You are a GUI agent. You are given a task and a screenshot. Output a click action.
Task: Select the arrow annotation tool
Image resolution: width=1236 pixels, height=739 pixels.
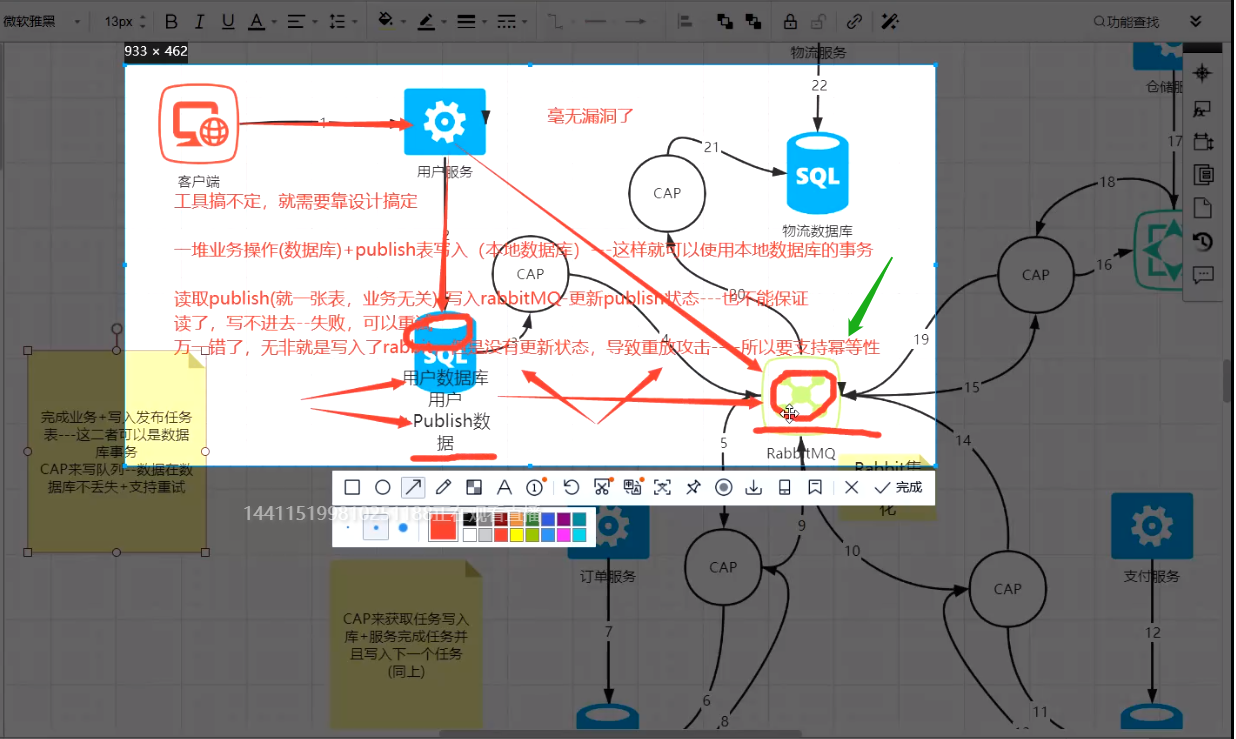coord(412,487)
